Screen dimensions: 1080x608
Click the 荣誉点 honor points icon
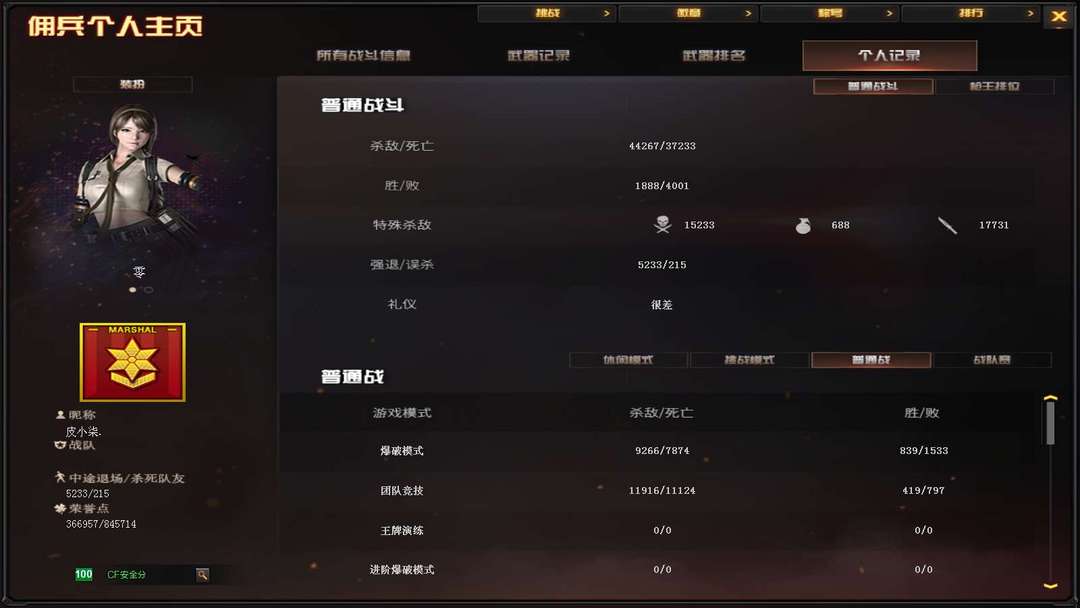coord(60,509)
